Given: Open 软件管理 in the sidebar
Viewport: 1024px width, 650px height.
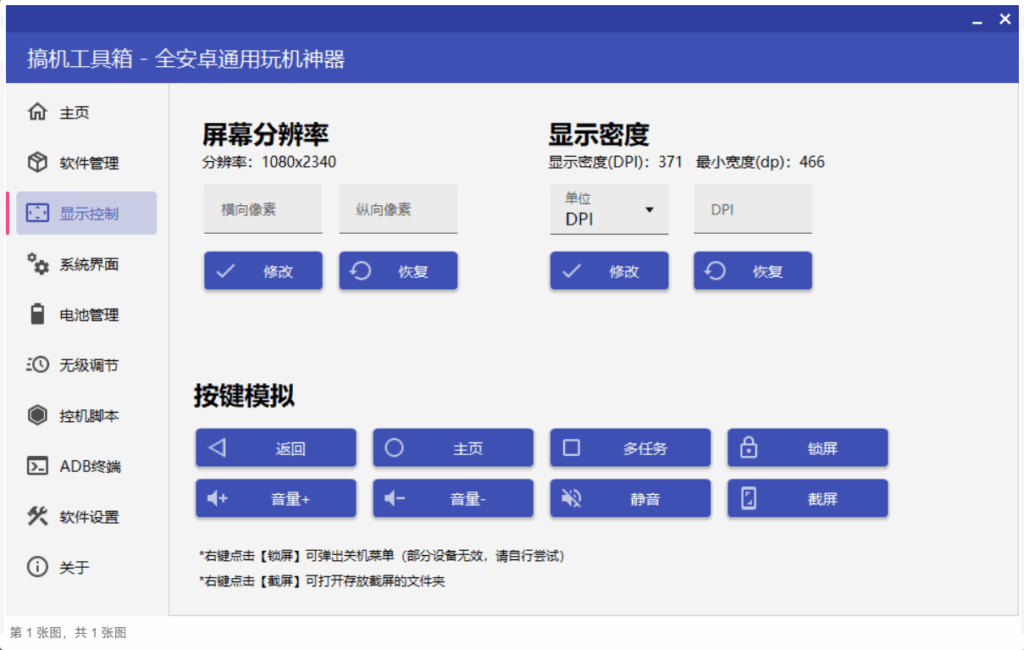Looking at the screenshot, I should coord(87,163).
